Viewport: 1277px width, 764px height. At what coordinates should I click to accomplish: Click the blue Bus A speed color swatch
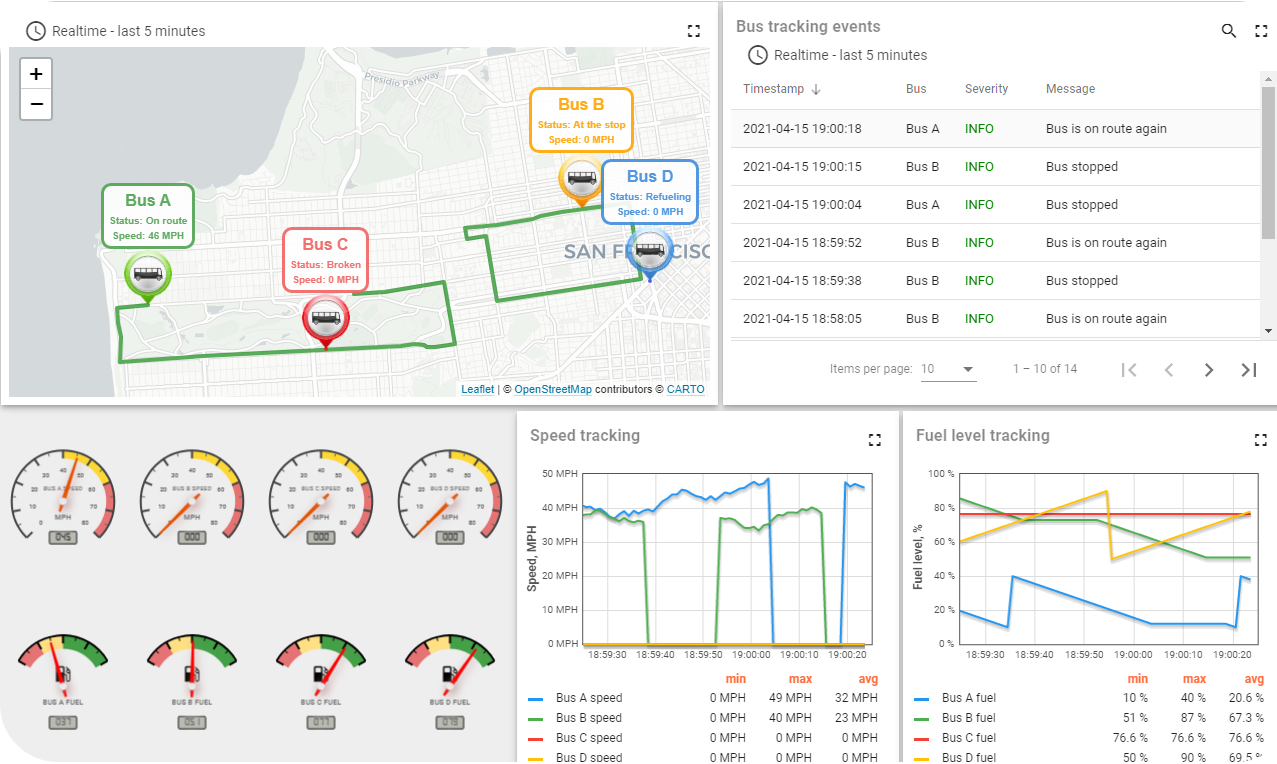pyautogui.click(x=535, y=699)
